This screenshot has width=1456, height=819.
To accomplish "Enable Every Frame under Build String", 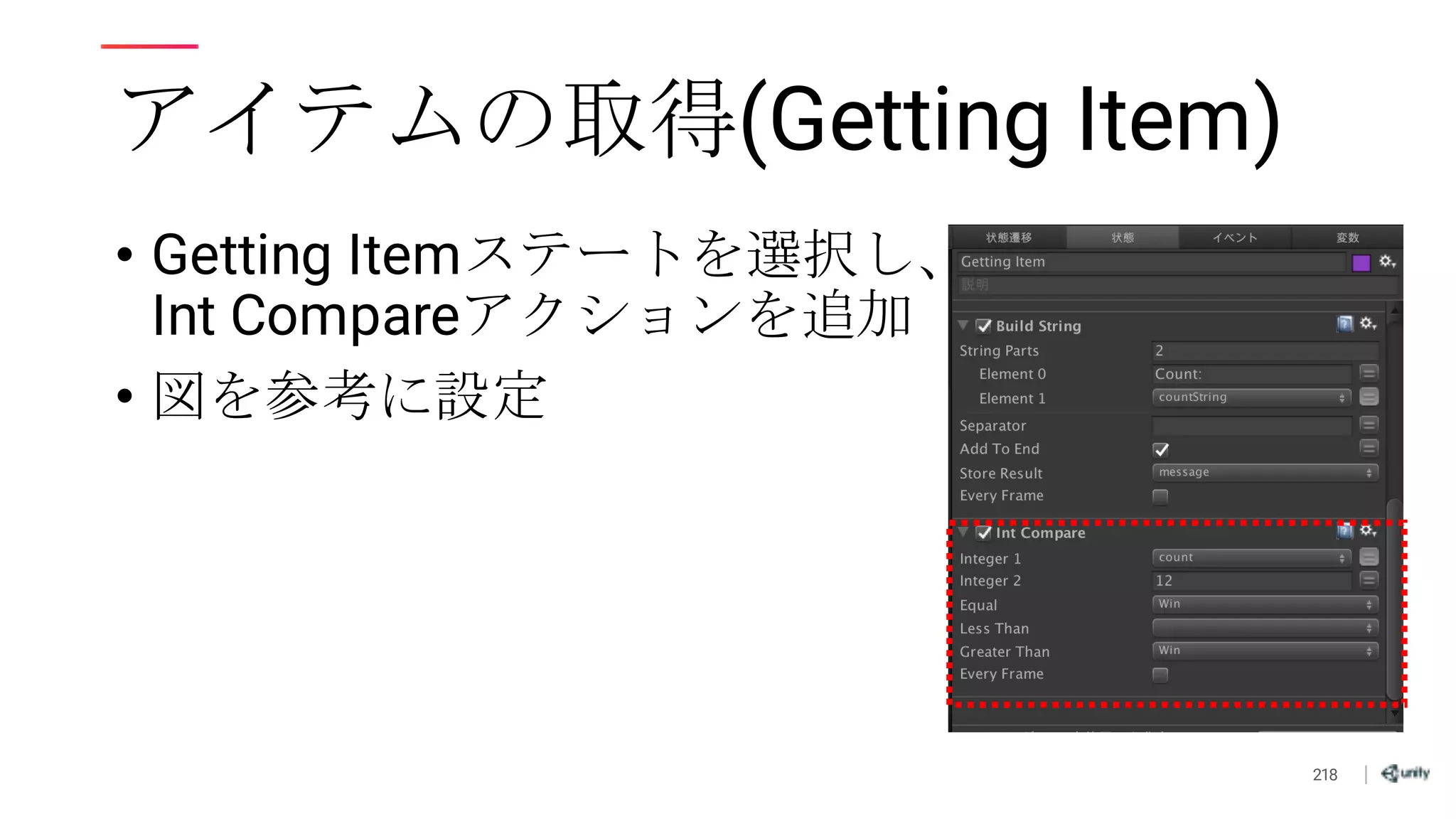I will (x=1160, y=496).
